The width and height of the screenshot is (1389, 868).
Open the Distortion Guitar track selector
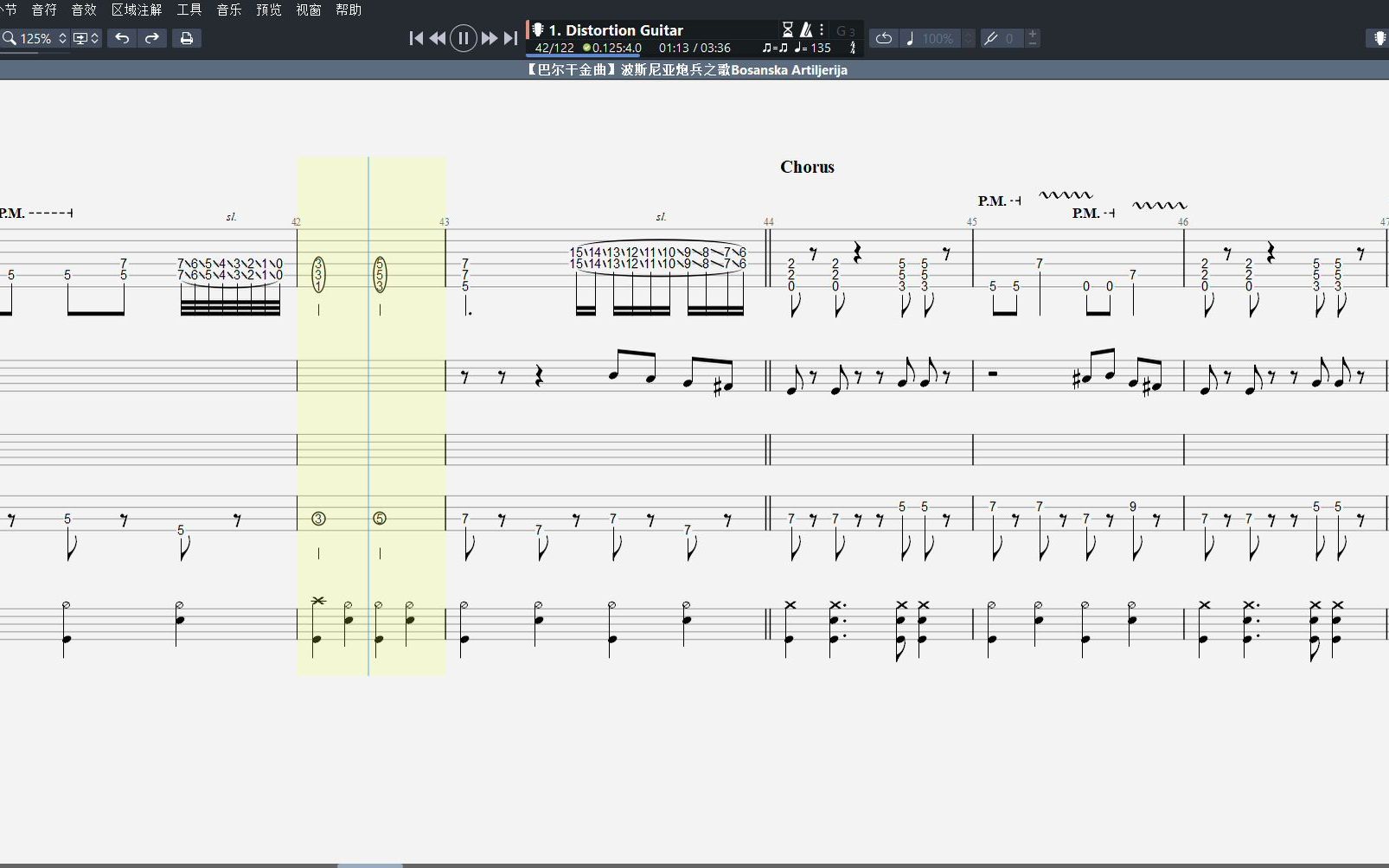tap(616, 29)
